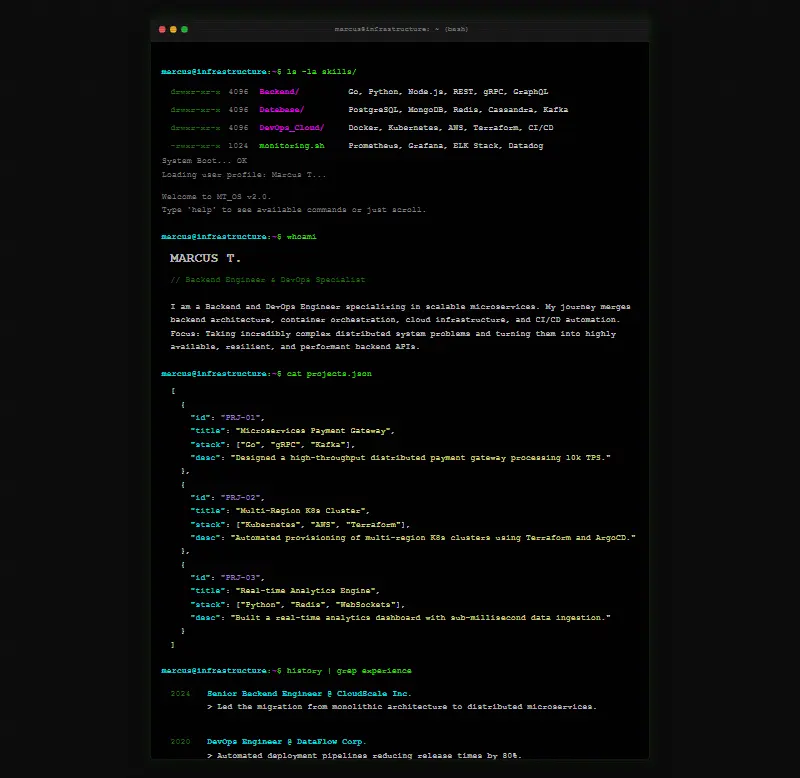Click 'DevOps Engineer @ DataFlow Corp.' heading

287,742
